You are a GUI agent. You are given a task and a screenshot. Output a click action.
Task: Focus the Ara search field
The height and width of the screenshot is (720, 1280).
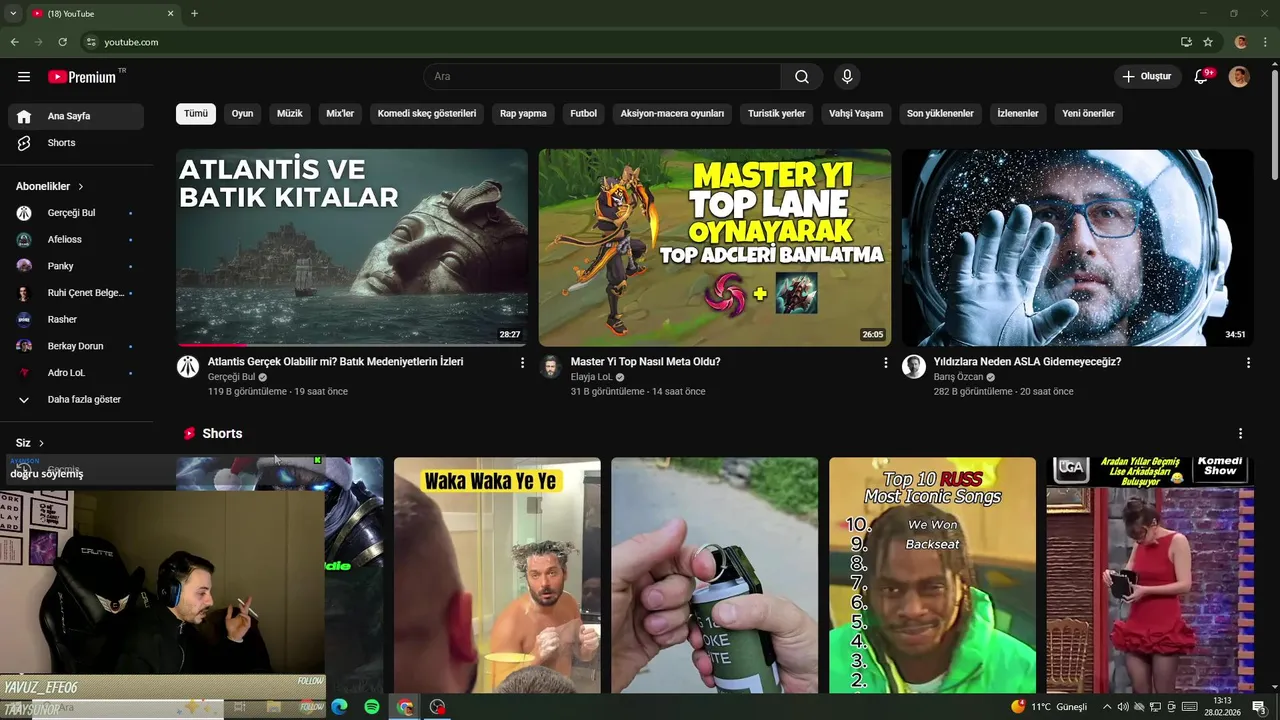point(602,77)
